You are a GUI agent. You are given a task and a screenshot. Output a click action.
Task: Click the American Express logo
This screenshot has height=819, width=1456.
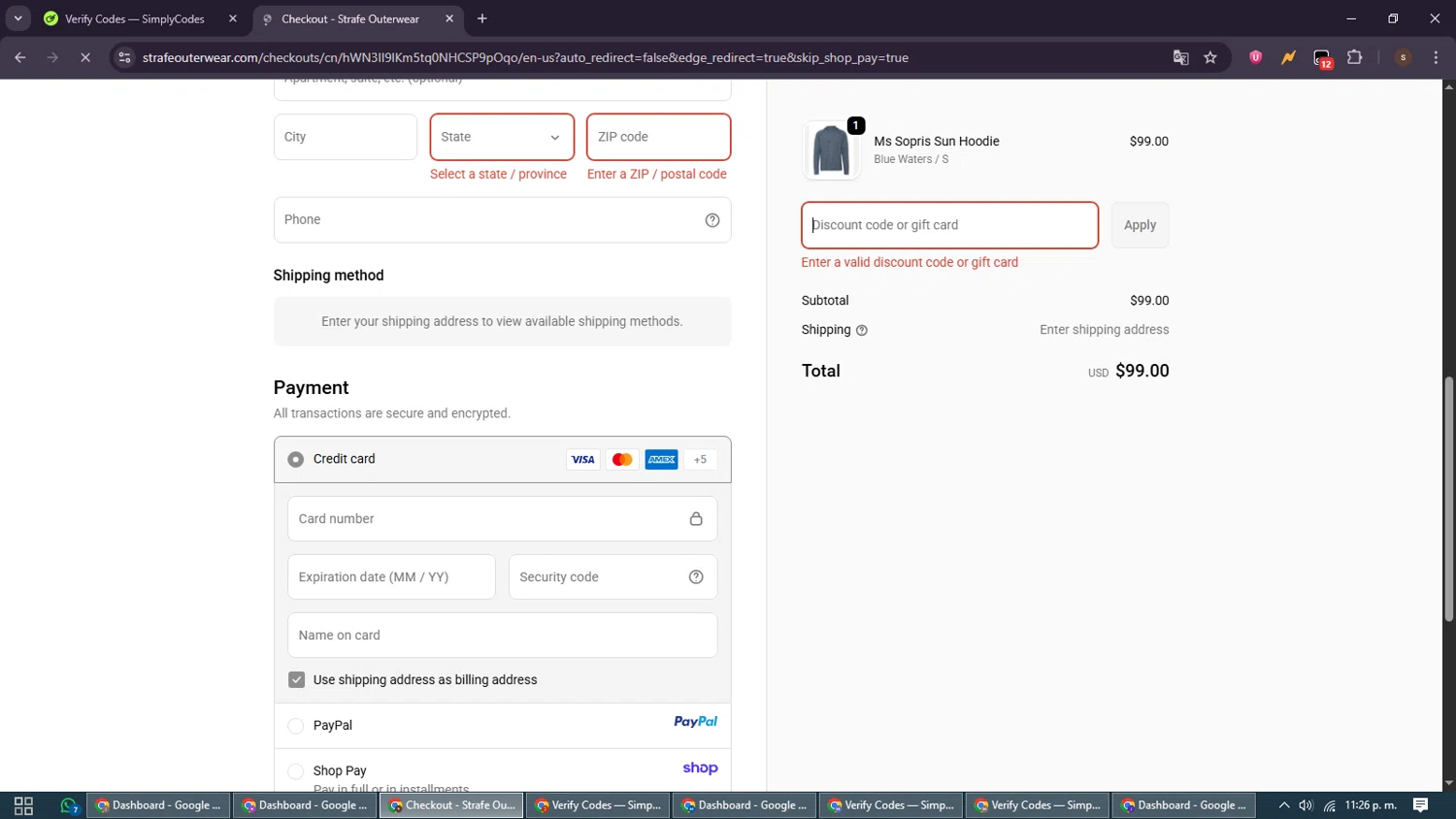click(x=662, y=460)
